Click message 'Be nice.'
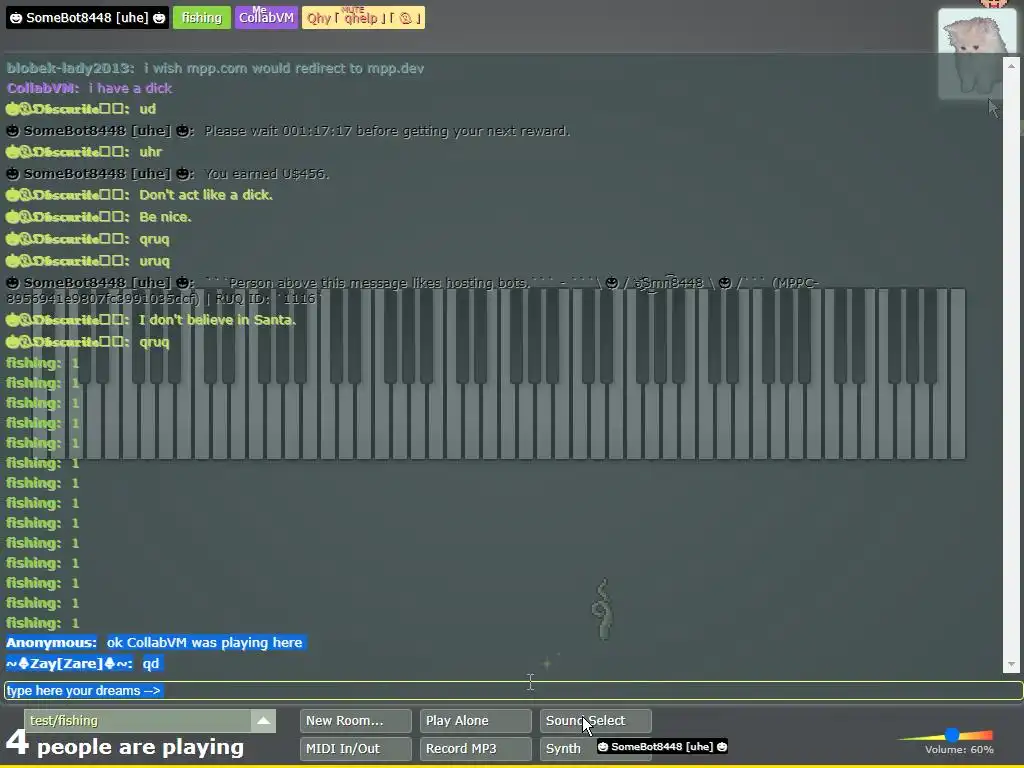This screenshot has width=1024, height=768. [x=165, y=217]
